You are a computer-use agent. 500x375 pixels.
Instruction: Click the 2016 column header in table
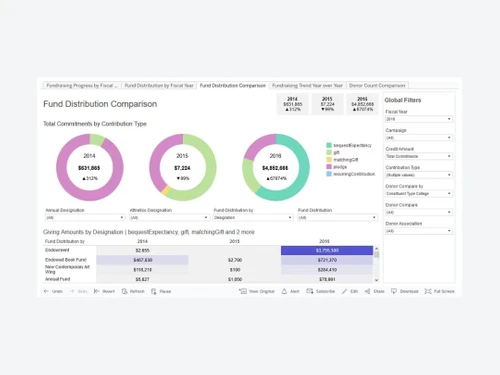324,241
